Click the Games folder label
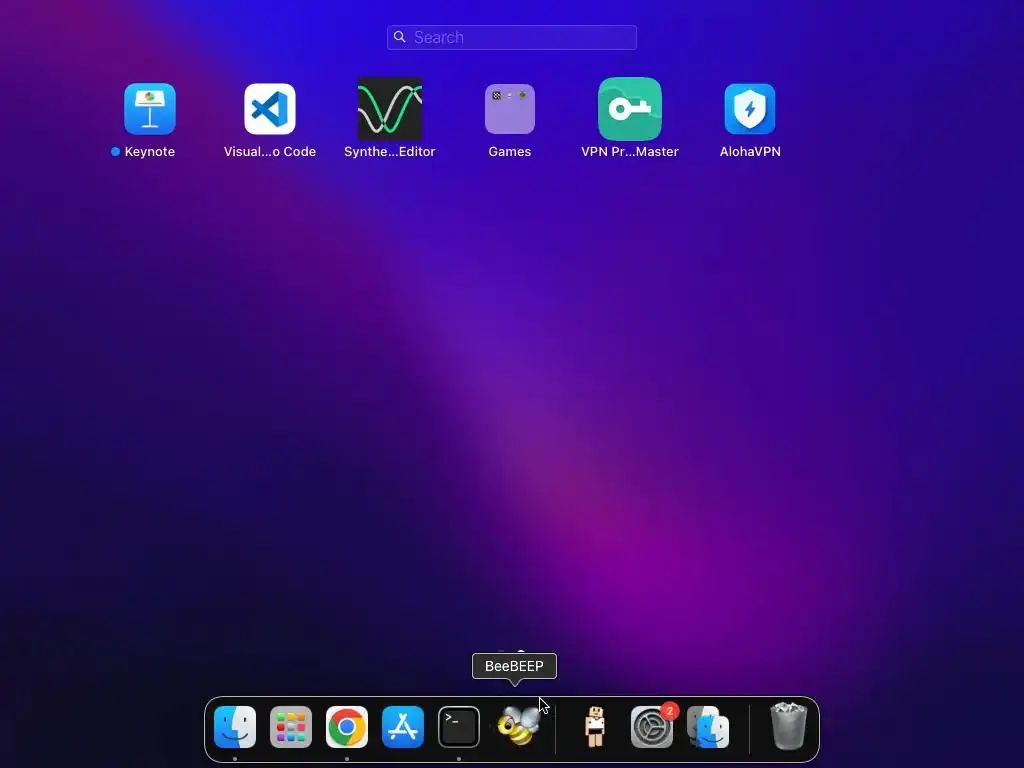Viewport: 1024px width, 768px height. [510, 152]
